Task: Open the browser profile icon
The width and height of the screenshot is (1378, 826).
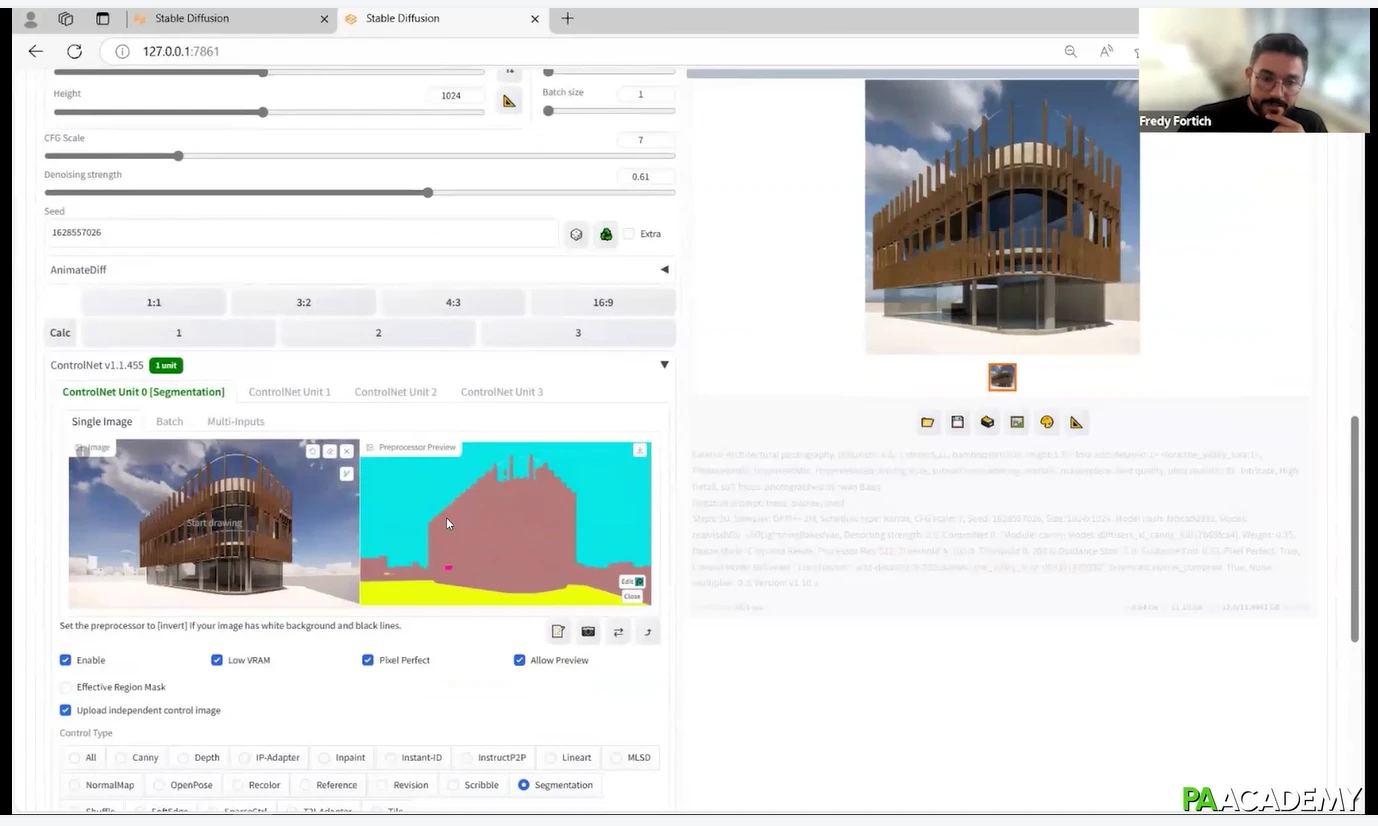Action: click(30, 19)
